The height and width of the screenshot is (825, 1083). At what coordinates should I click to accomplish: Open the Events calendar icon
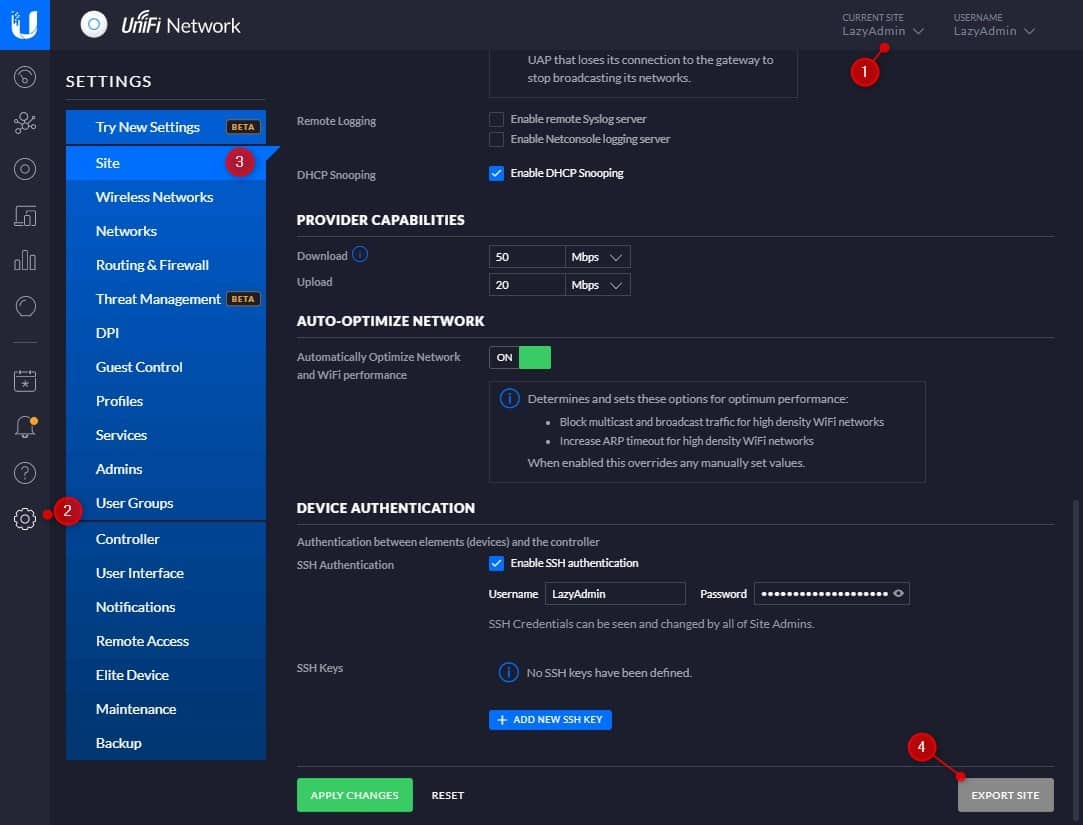pos(25,380)
